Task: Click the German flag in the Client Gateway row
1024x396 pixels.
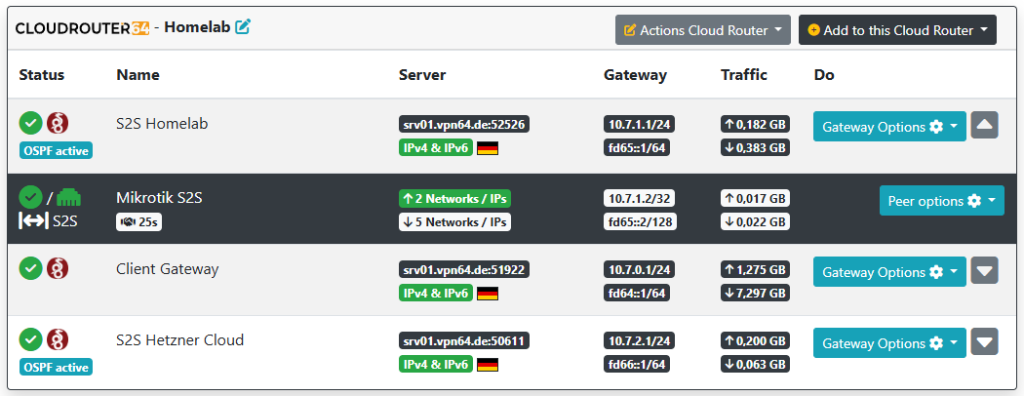Action: click(x=488, y=293)
